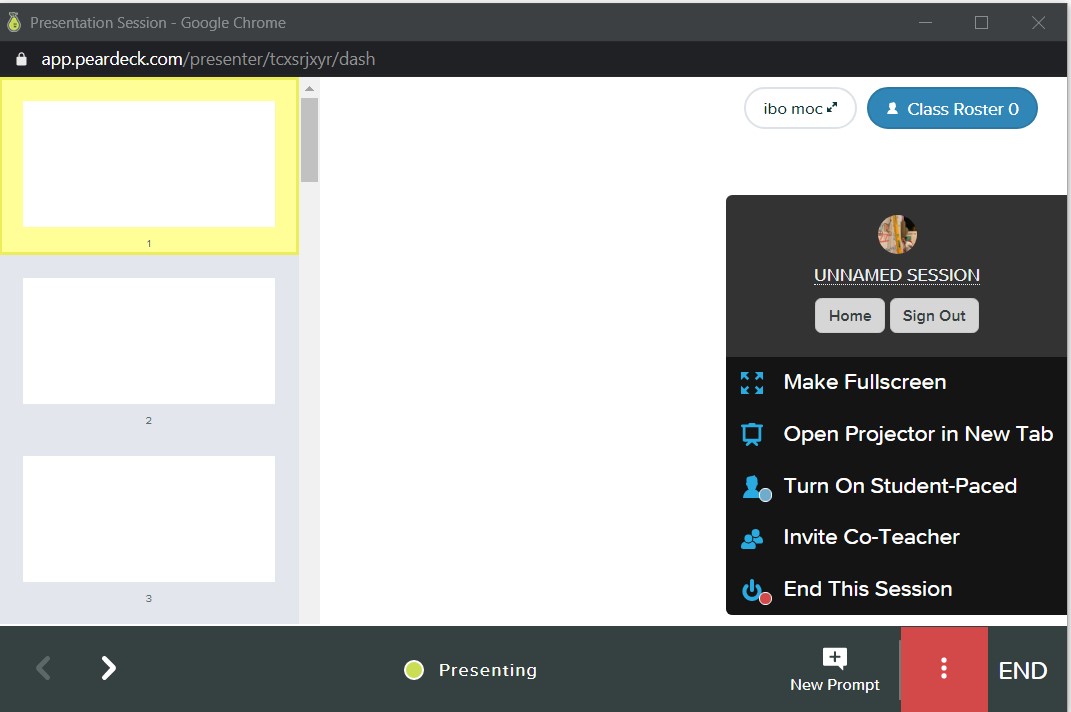Go to next slide with right chevron
1071x712 pixels.
[109, 668]
